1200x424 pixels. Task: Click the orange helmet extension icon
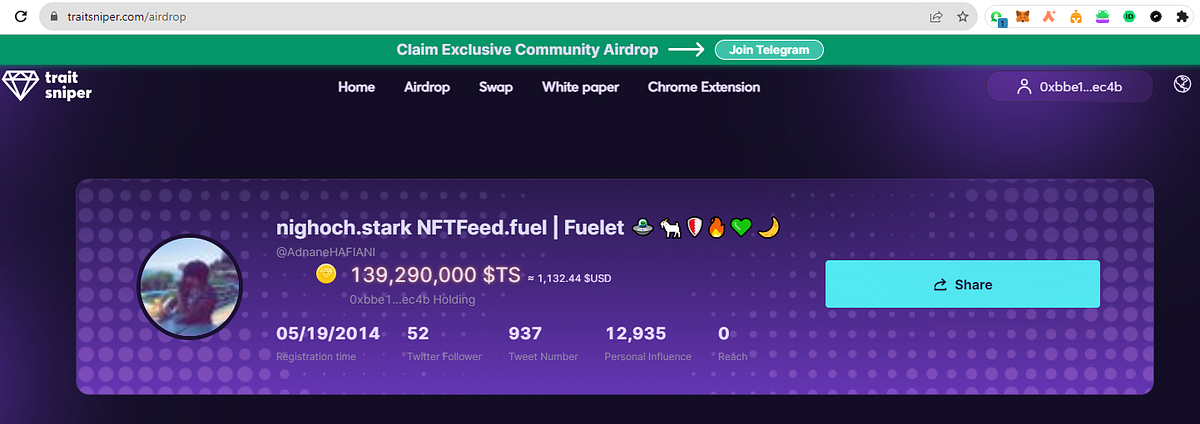tap(1076, 17)
